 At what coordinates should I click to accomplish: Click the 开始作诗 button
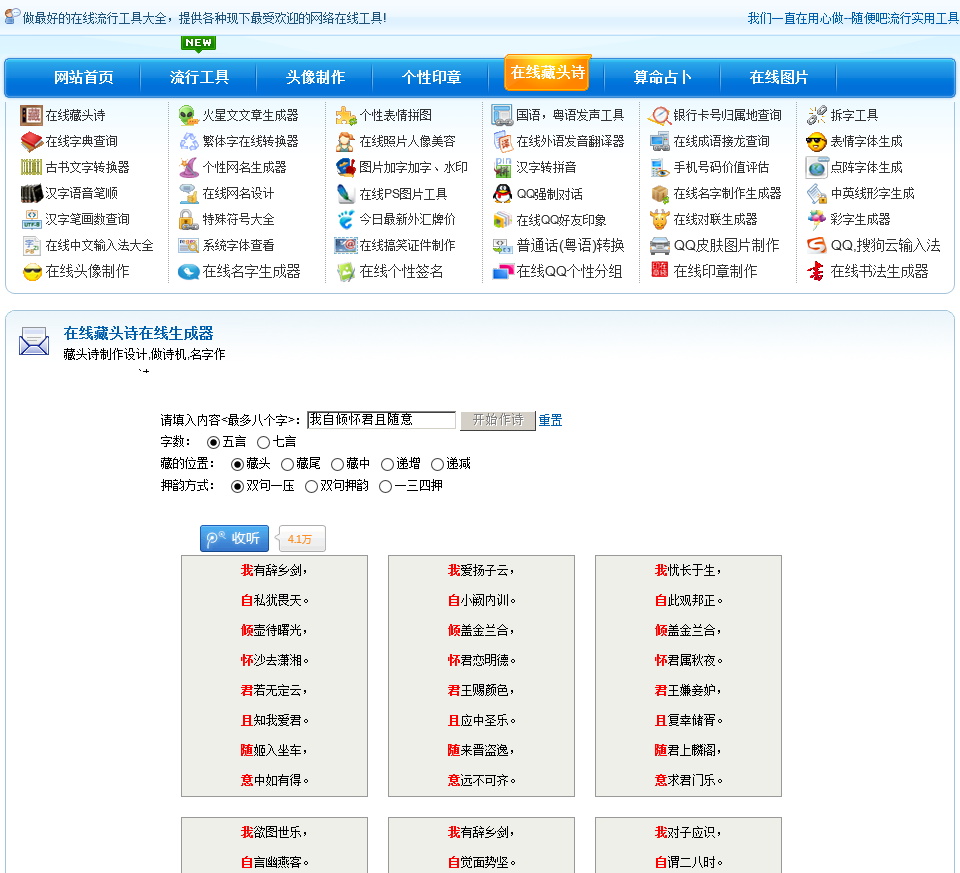tap(498, 420)
